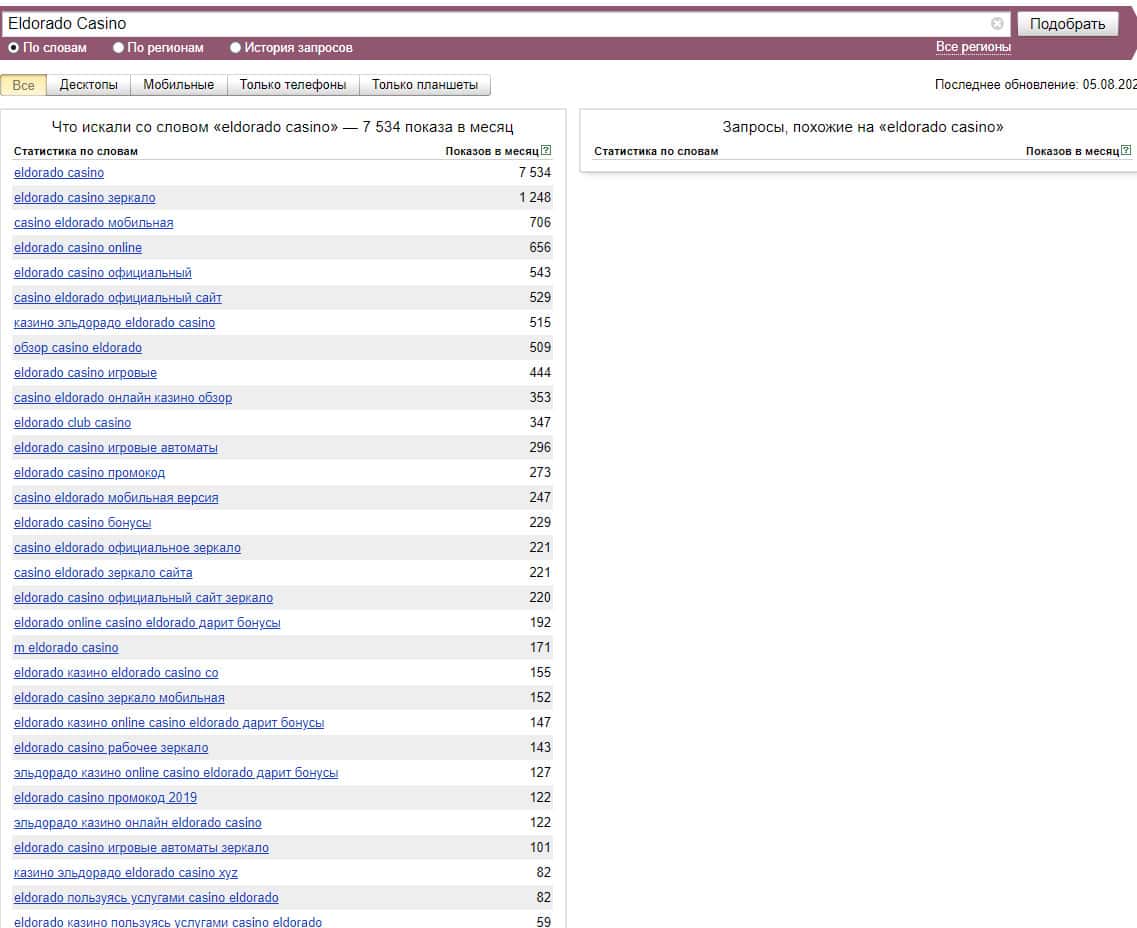Switch to the 'Мобильные' tab
The width and height of the screenshot is (1137, 928).
point(178,85)
